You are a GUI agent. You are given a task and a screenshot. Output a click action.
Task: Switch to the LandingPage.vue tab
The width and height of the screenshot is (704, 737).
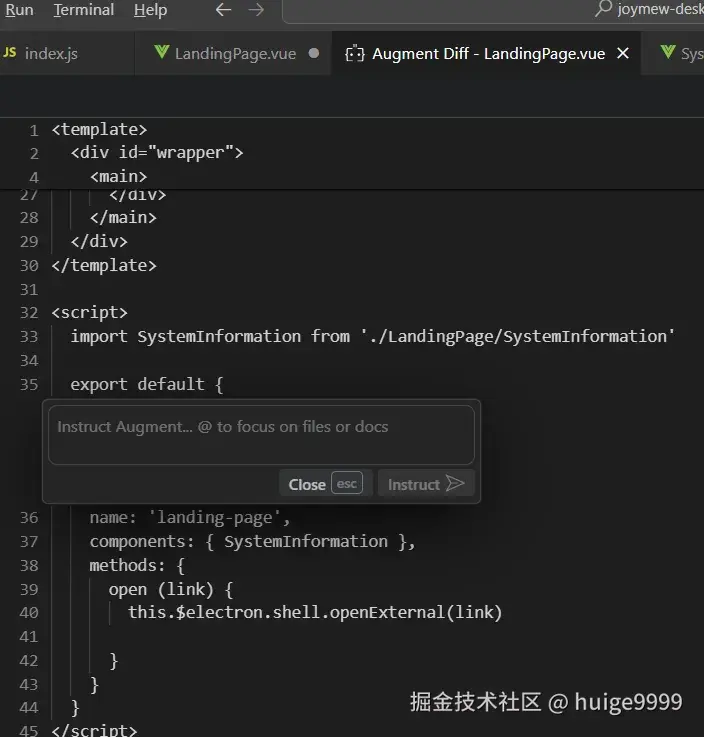[233, 54]
